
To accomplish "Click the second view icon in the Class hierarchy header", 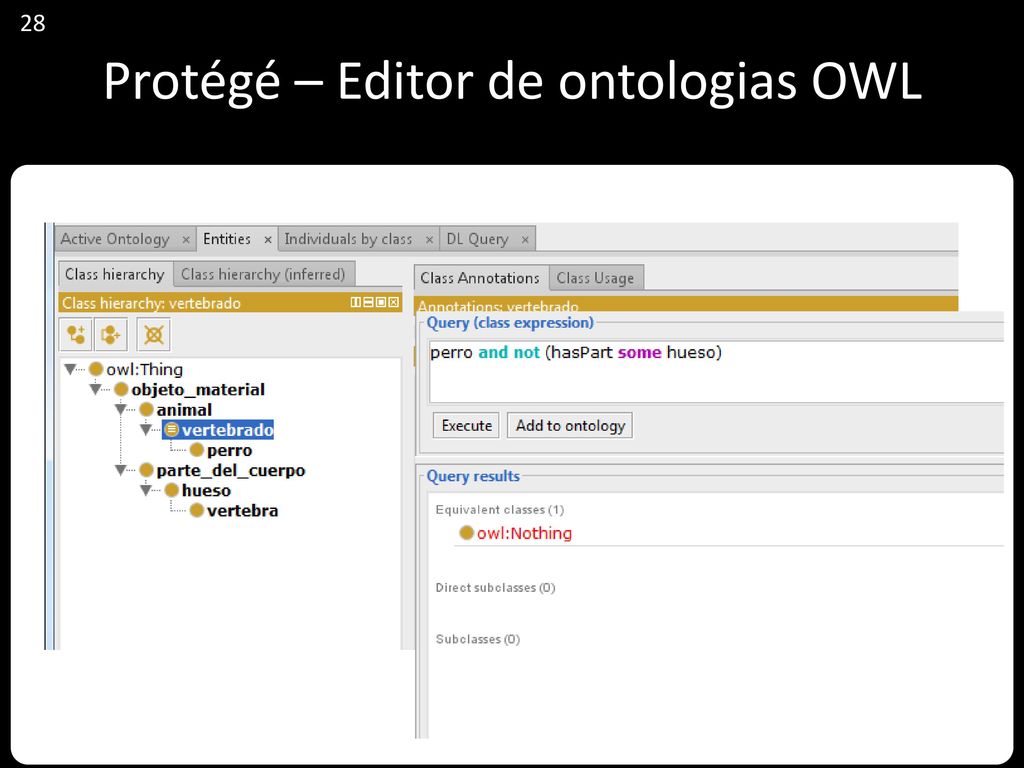I will [x=368, y=302].
